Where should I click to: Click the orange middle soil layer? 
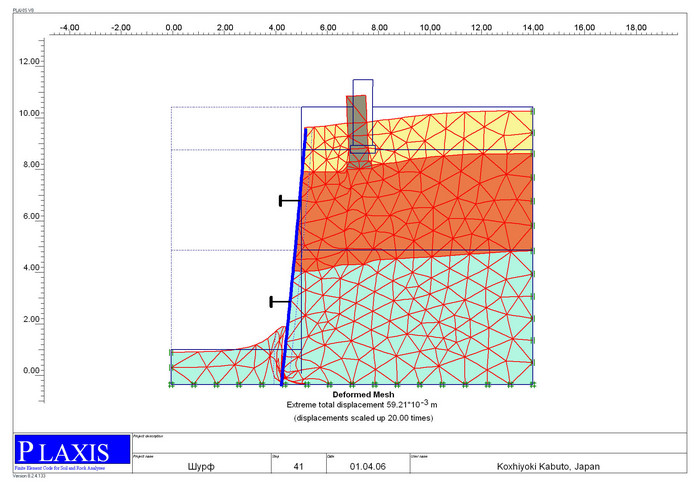(415, 210)
